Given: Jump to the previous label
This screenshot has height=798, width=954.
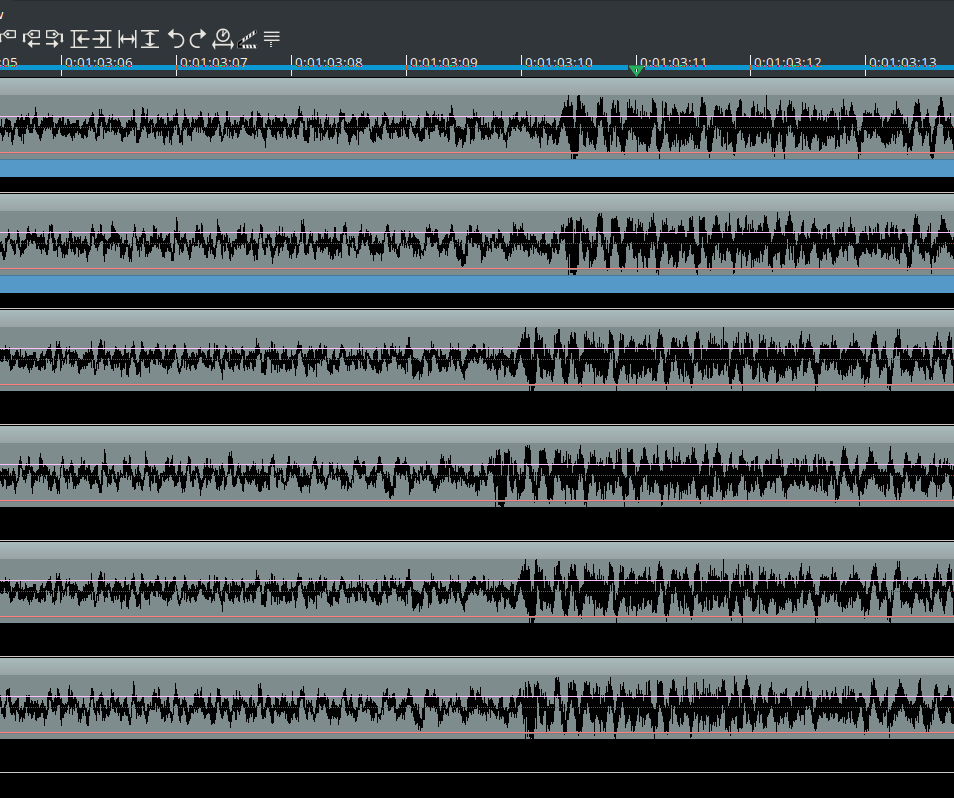Looking at the screenshot, I should (32, 39).
